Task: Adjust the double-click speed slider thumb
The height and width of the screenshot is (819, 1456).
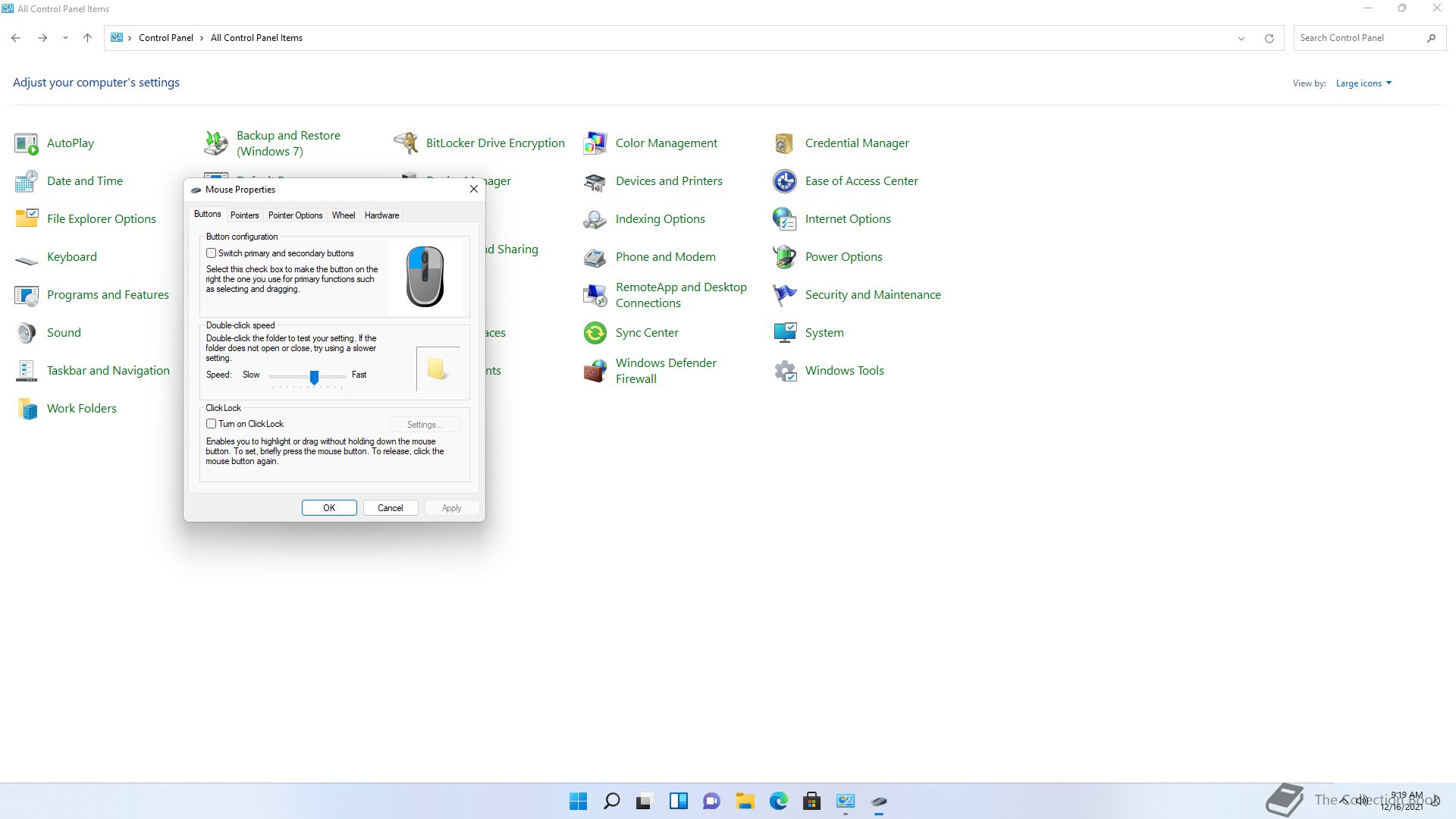Action: (x=314, y=377)
